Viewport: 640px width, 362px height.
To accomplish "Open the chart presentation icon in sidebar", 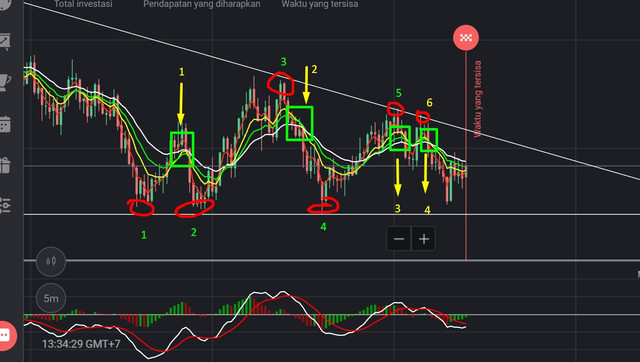I will (4, 42).
